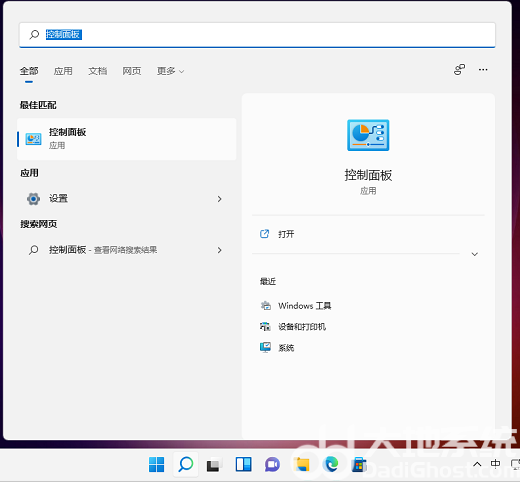The width and height of the screenshot is (520, 482).
Task: Open Task View from taskbar
Action: [x=214, y=465]
